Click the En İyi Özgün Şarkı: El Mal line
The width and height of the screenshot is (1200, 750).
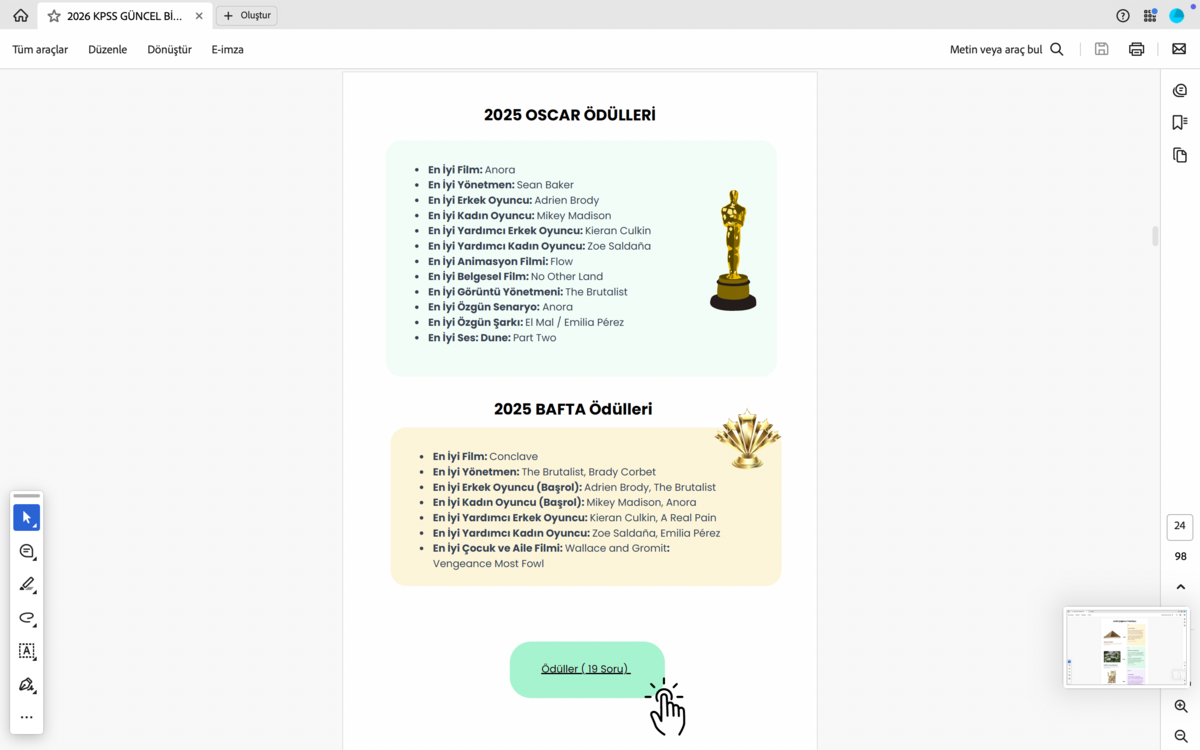coord(526,322)
